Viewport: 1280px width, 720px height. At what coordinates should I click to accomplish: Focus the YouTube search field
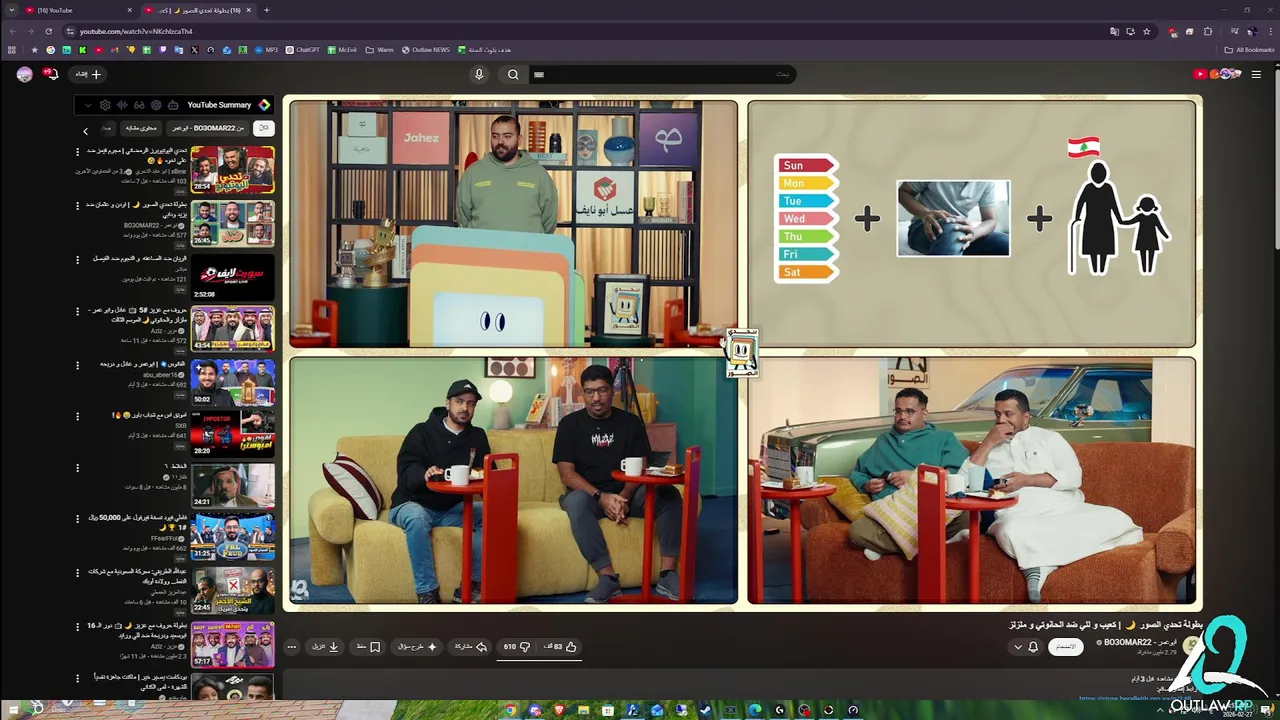click(x=665, y=74)
